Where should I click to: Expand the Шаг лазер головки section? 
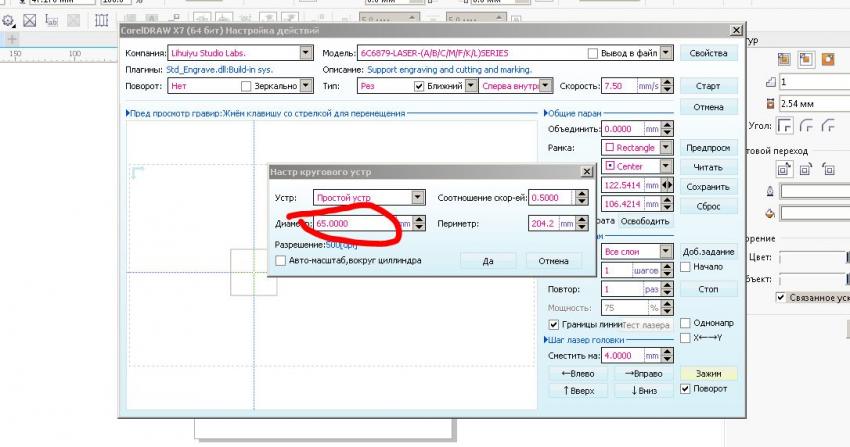[544, 340]
